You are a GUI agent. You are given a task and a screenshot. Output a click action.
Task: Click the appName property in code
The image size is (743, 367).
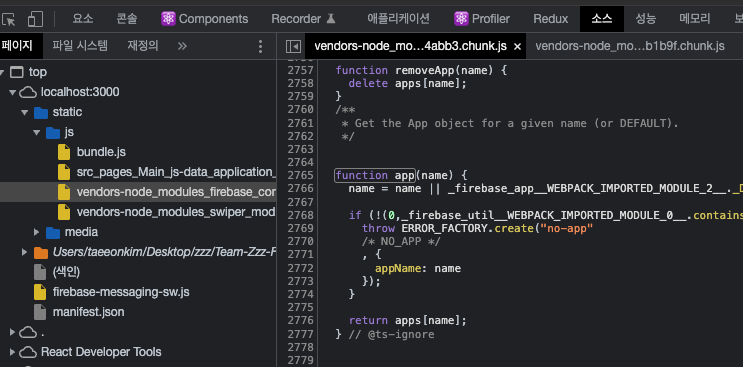[x=398, y=269]
